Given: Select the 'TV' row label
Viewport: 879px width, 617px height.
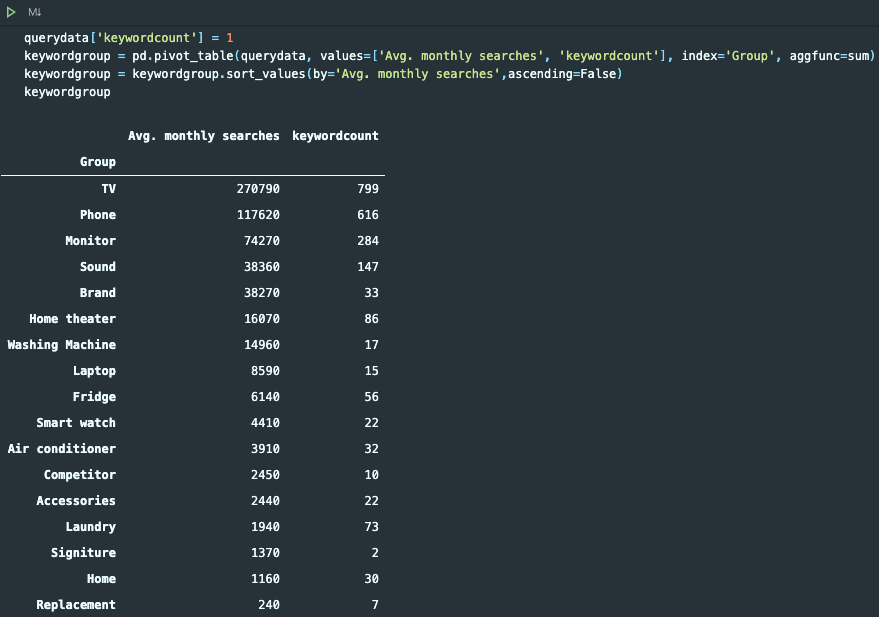Looking at the screenshot, I should click(x=109, y=189).
